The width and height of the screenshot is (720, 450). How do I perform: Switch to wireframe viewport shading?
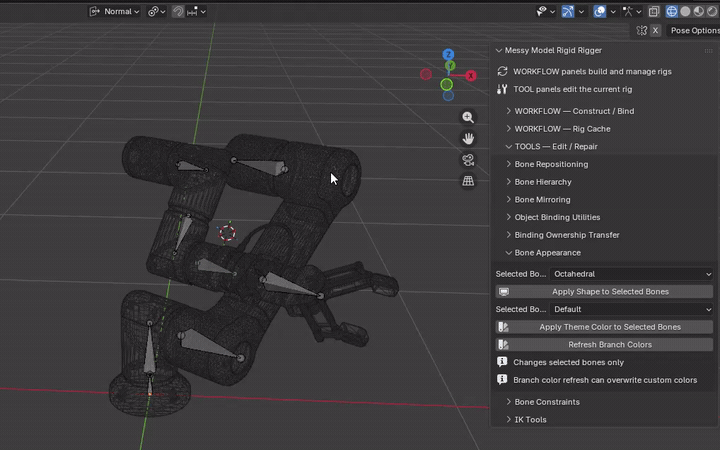tap(672, 11)
